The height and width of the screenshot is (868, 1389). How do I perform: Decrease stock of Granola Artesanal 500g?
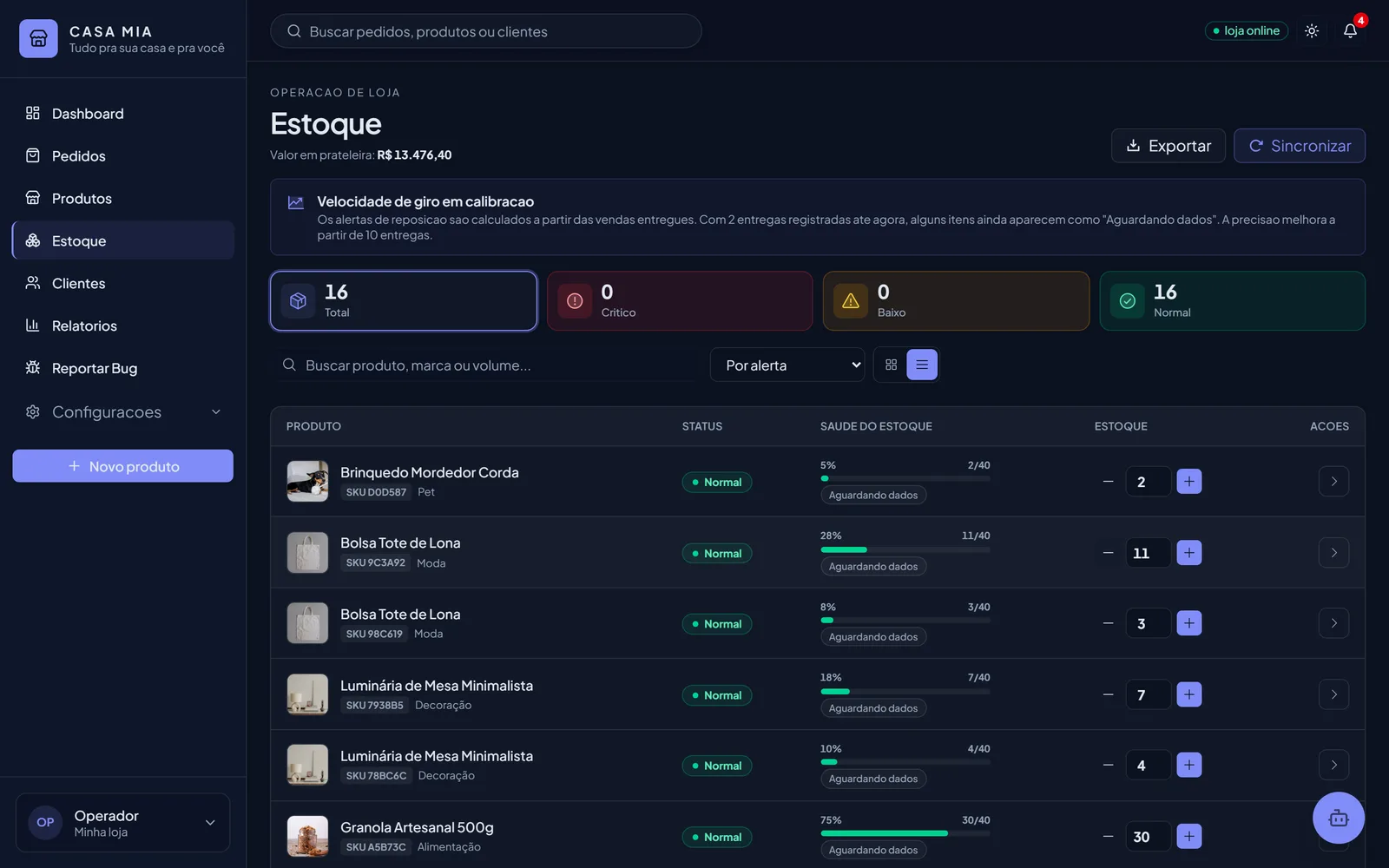[1108, 837]
